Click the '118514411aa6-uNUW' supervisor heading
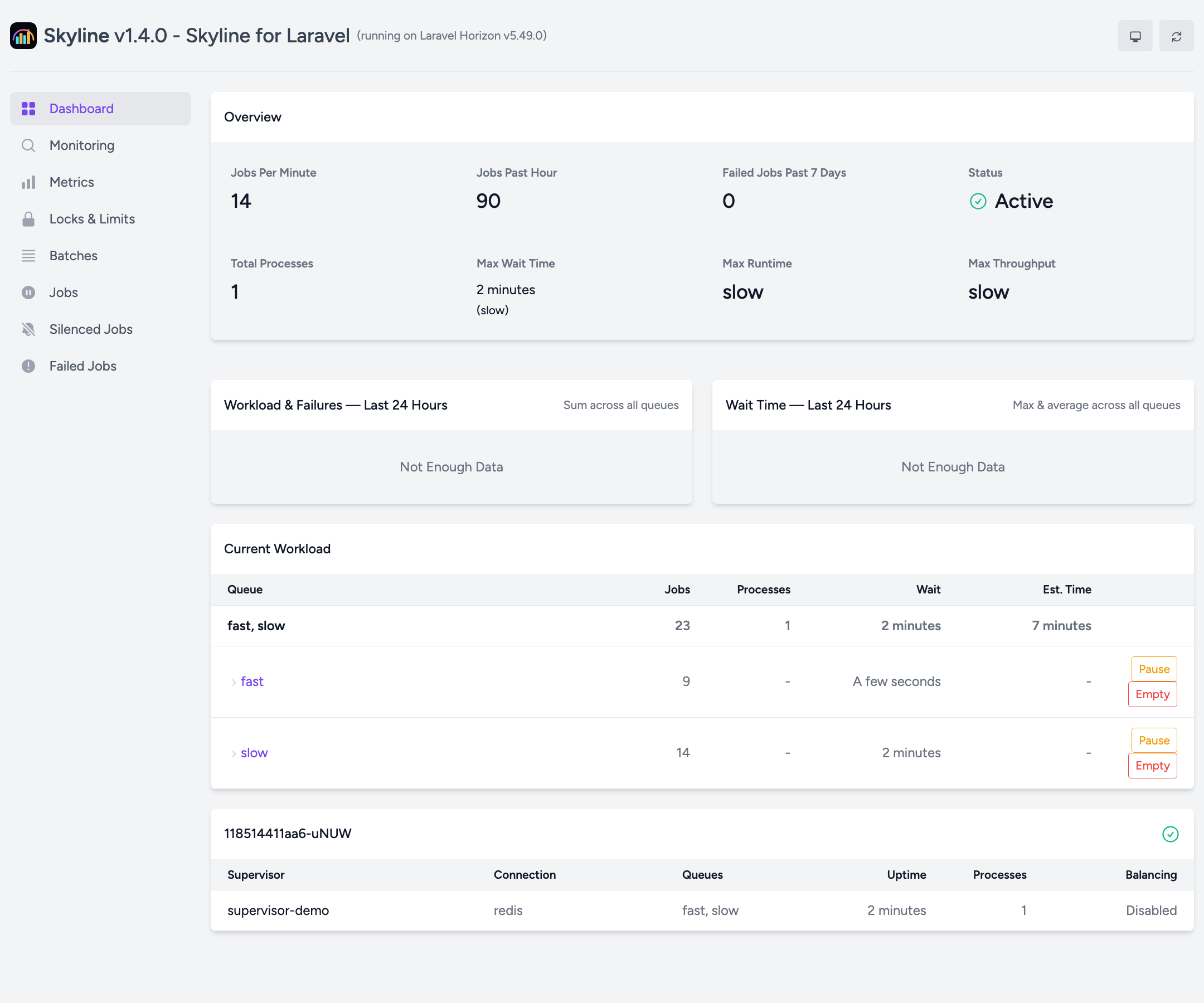Screen dimensions: 1204x1003 click(x=288, y=834)
